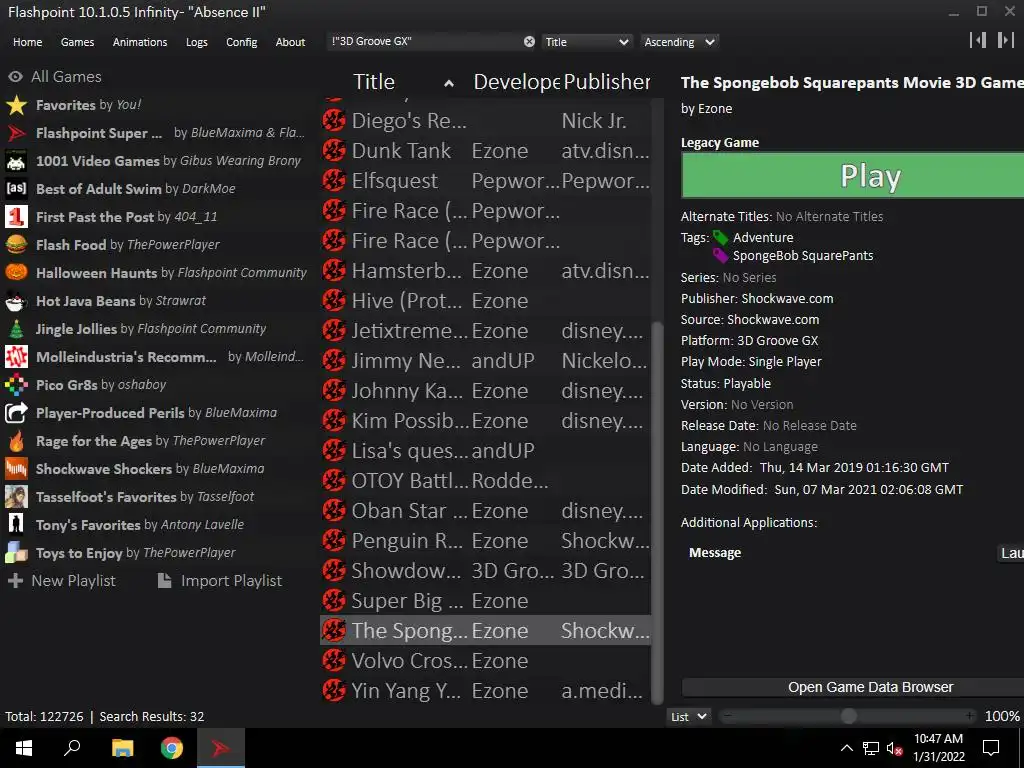Click the muted volume tray icon
Screen dimensions: 1024x768
pos(894,748)
